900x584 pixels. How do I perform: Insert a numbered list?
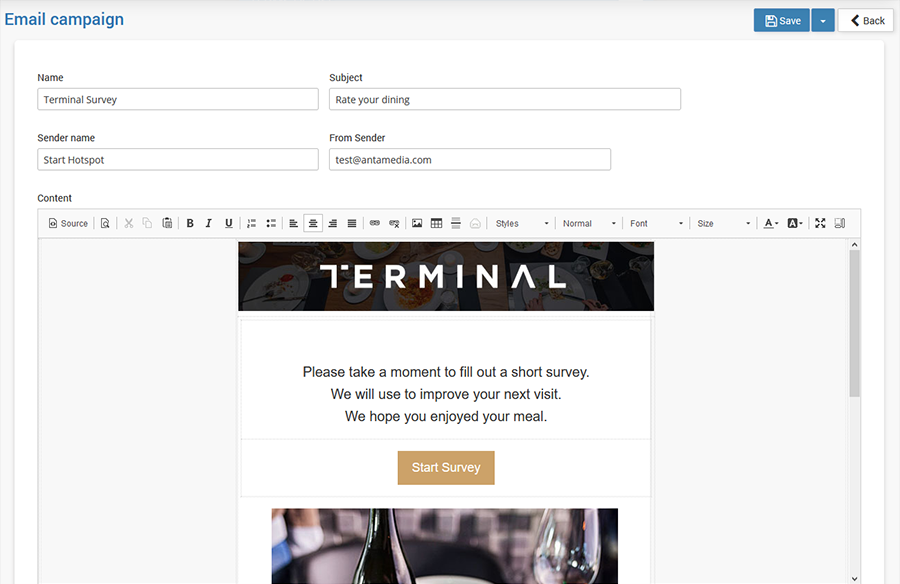[252, 223]
